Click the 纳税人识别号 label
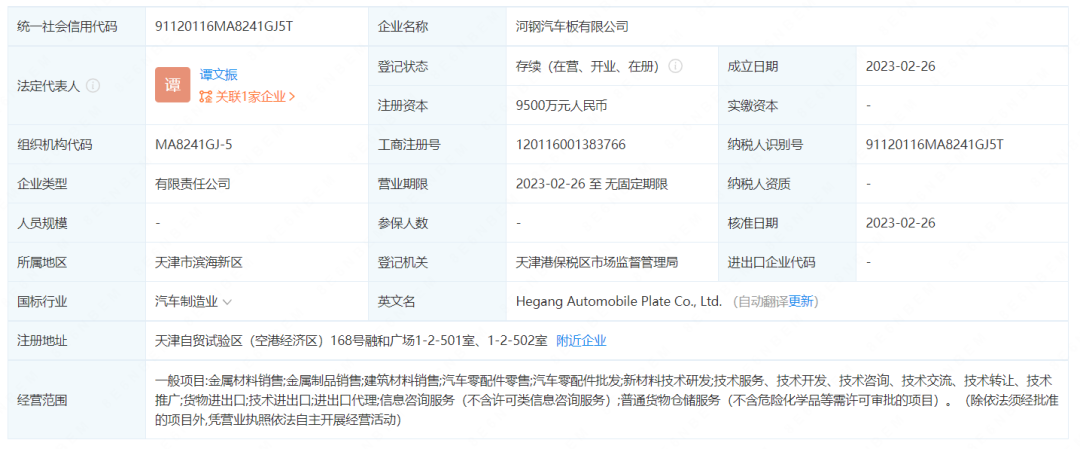The width and height of the screenshot is (1080, 449). [765, 145]
